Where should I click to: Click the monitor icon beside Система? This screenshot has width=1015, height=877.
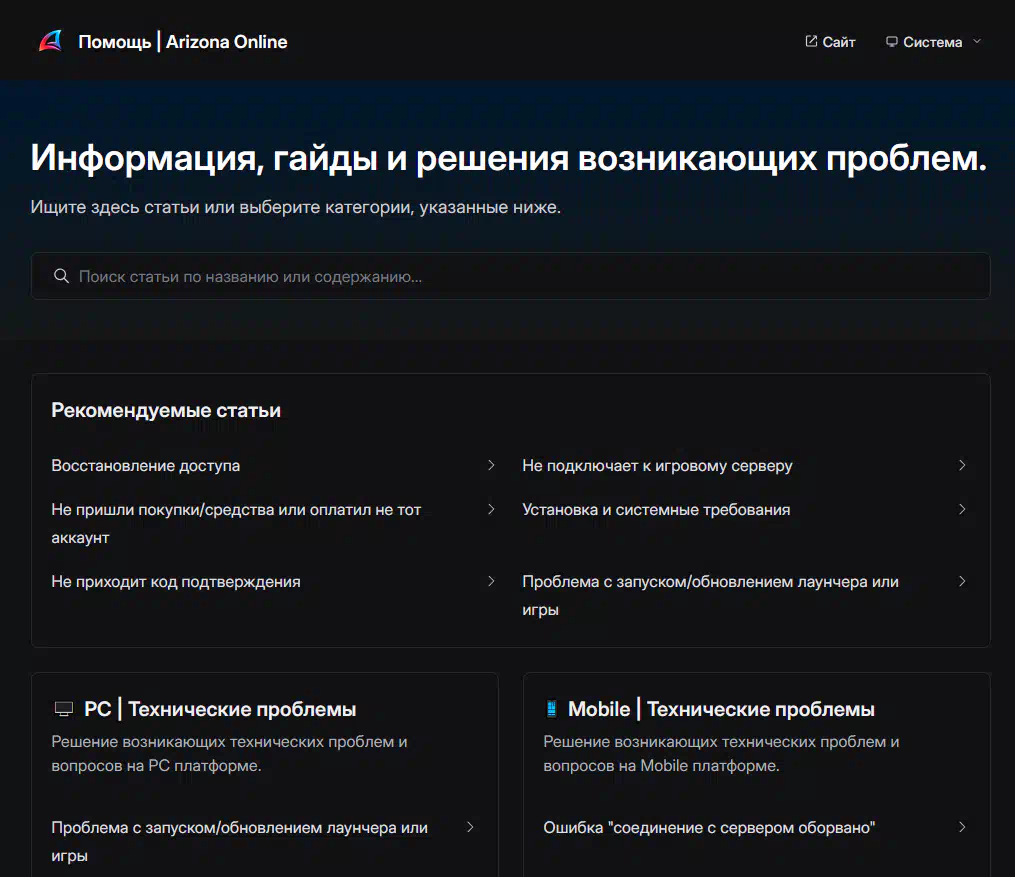[x=891, y=41]
